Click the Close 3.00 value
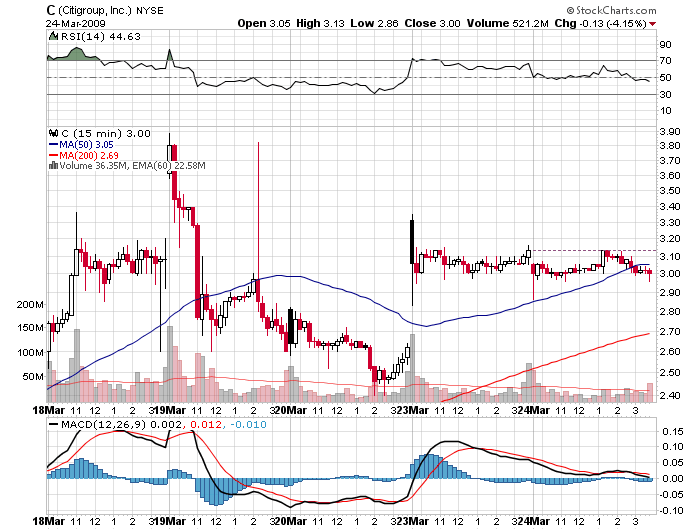The width and height of the screenshot is (700, 530). pyautogui.click(x=432, y=23)
